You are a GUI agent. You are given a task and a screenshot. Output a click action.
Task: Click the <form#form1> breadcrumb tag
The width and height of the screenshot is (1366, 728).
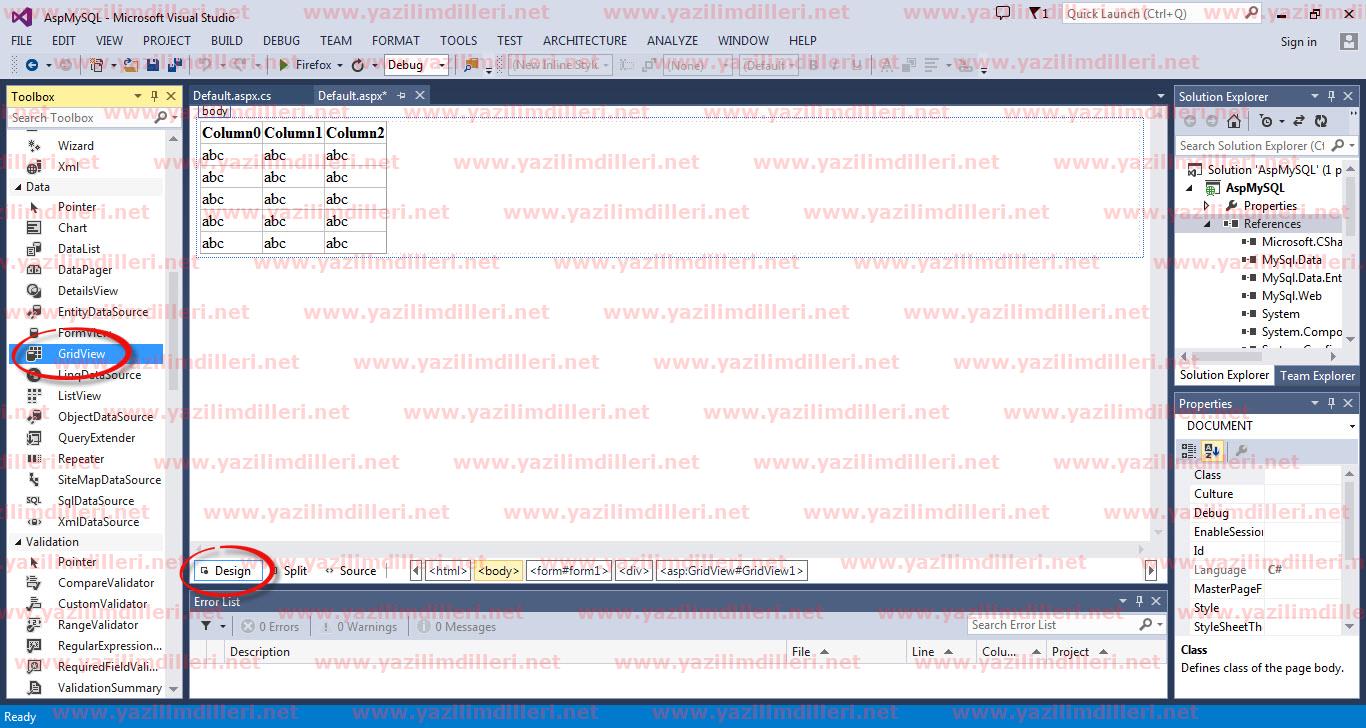(x=569, y=571)
